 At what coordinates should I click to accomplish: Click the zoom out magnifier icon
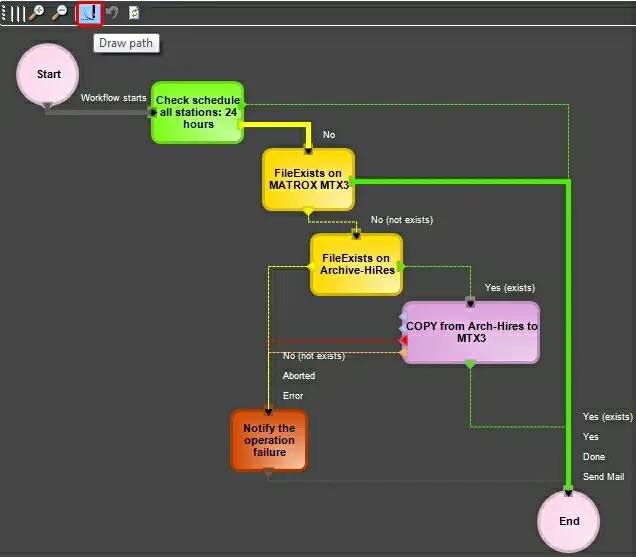tap(60, 13)
